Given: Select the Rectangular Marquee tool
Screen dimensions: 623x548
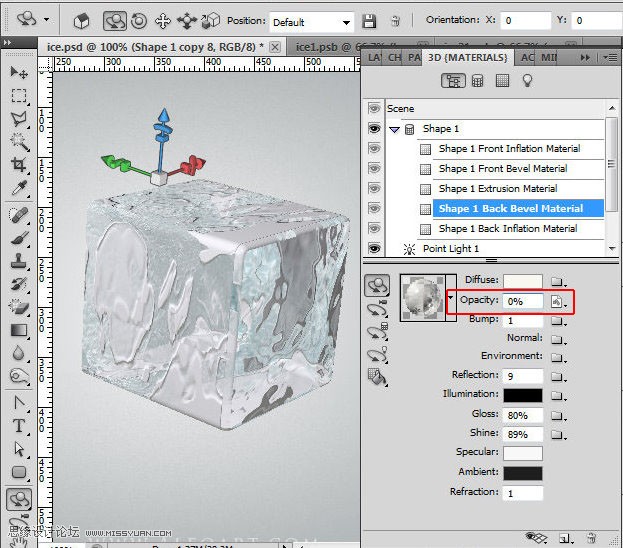Looking at the screenshot, I should [19, 96].
